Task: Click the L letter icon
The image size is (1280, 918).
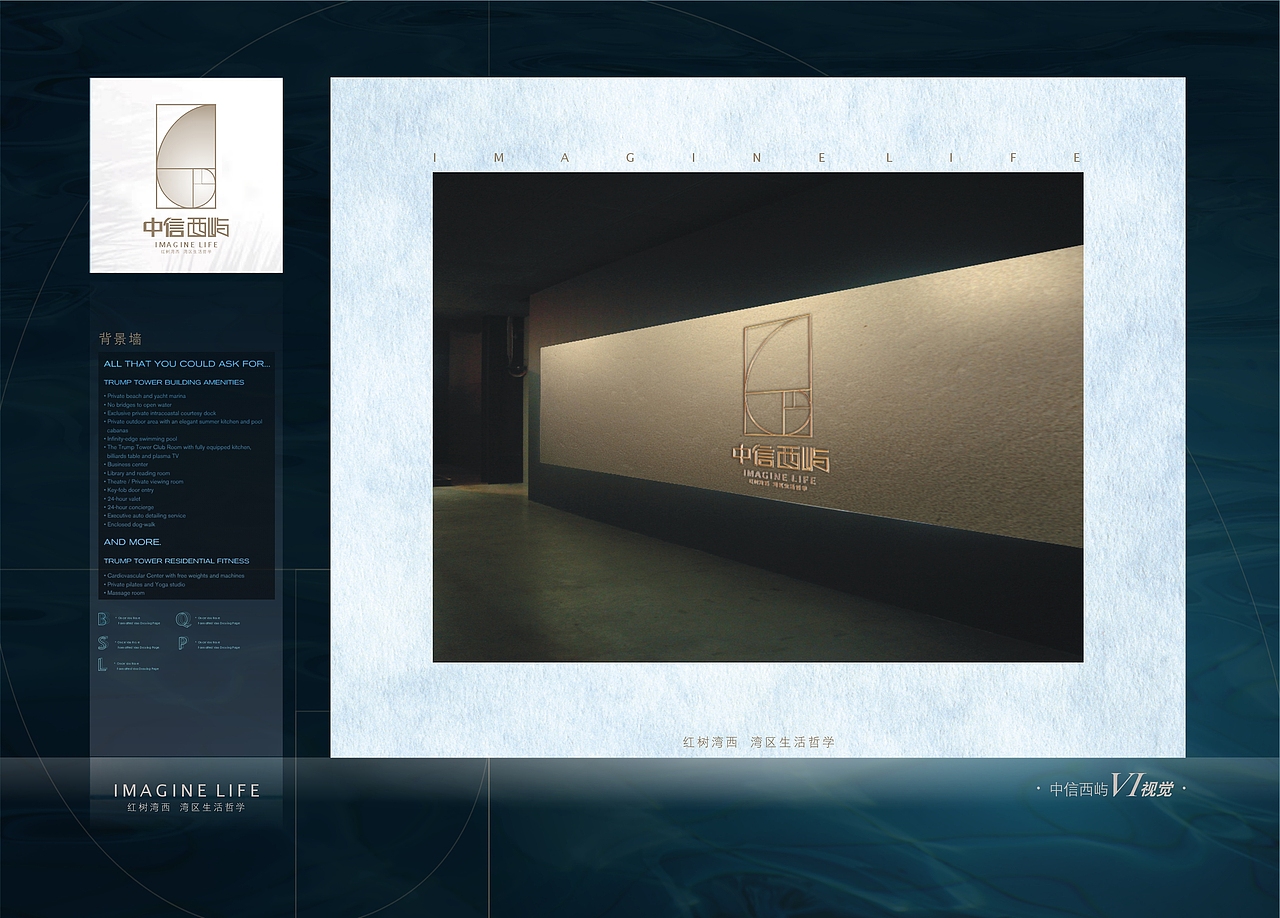Action: coord(102,665)
